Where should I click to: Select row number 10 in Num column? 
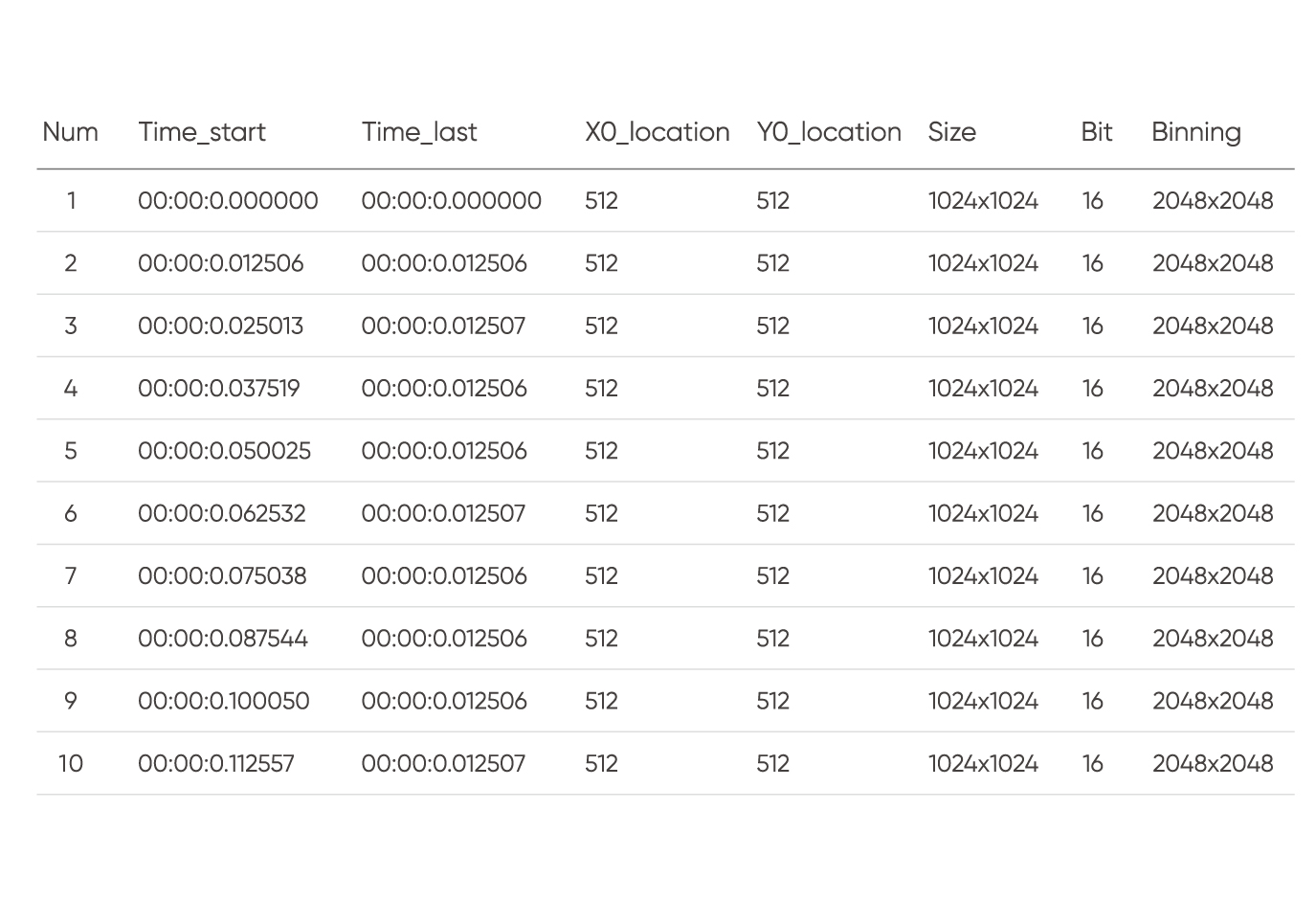coord(70,764)
